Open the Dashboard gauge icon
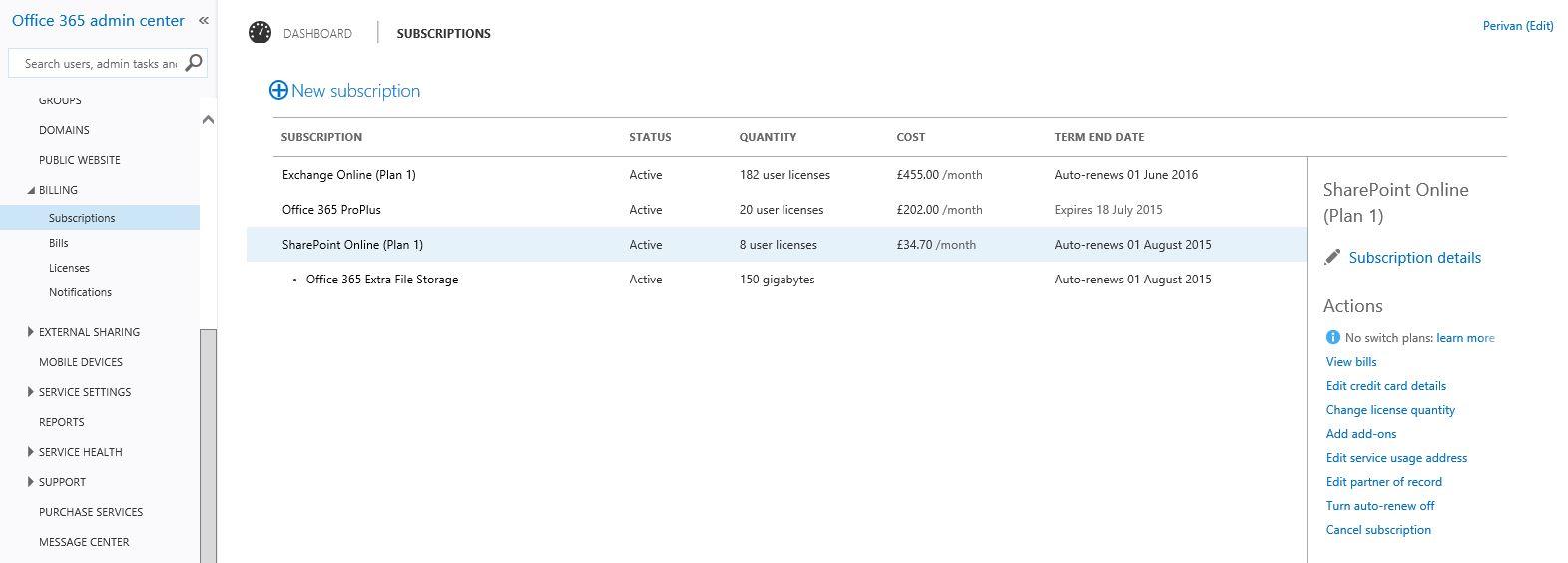 pos(260,32)
